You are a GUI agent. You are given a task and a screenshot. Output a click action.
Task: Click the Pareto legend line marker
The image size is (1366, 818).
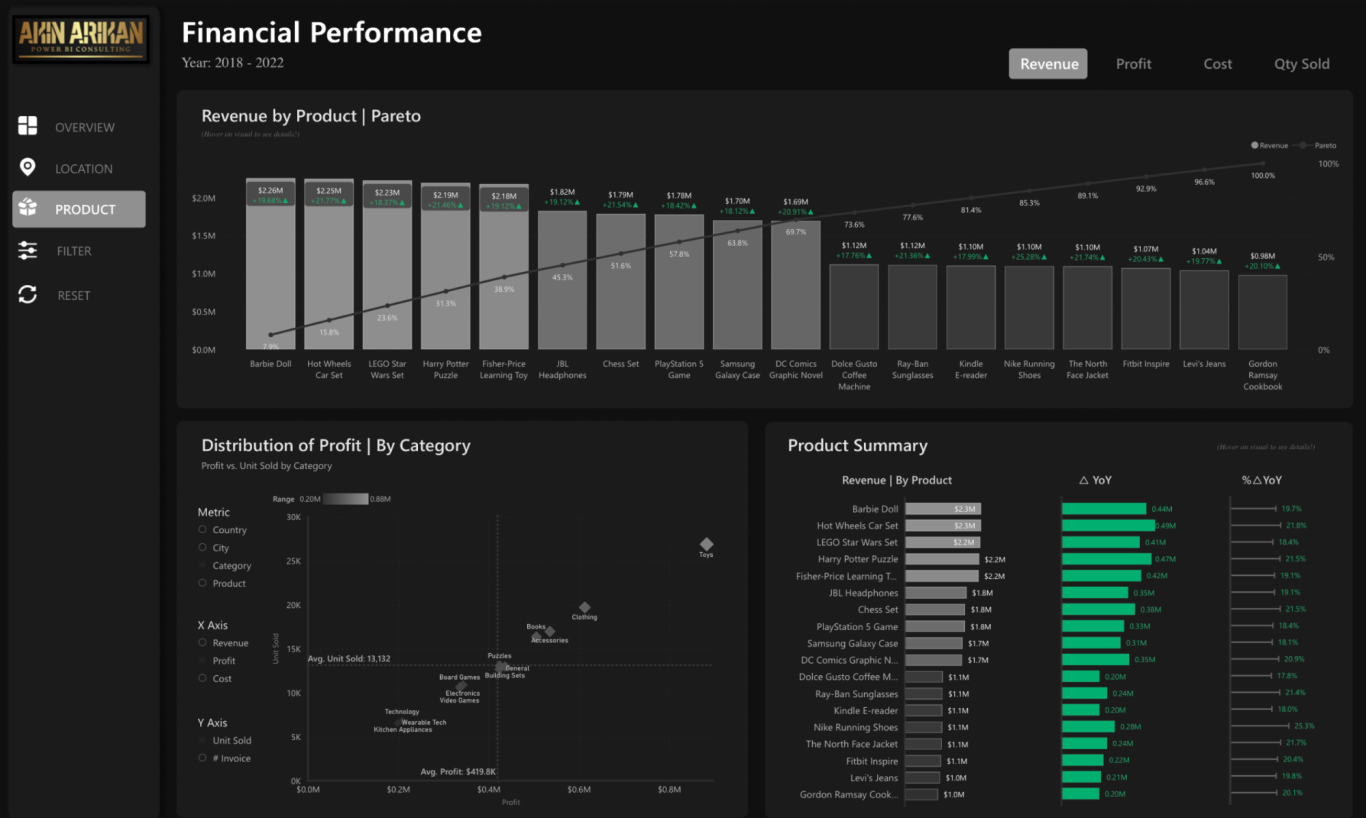coord(1304,146)
